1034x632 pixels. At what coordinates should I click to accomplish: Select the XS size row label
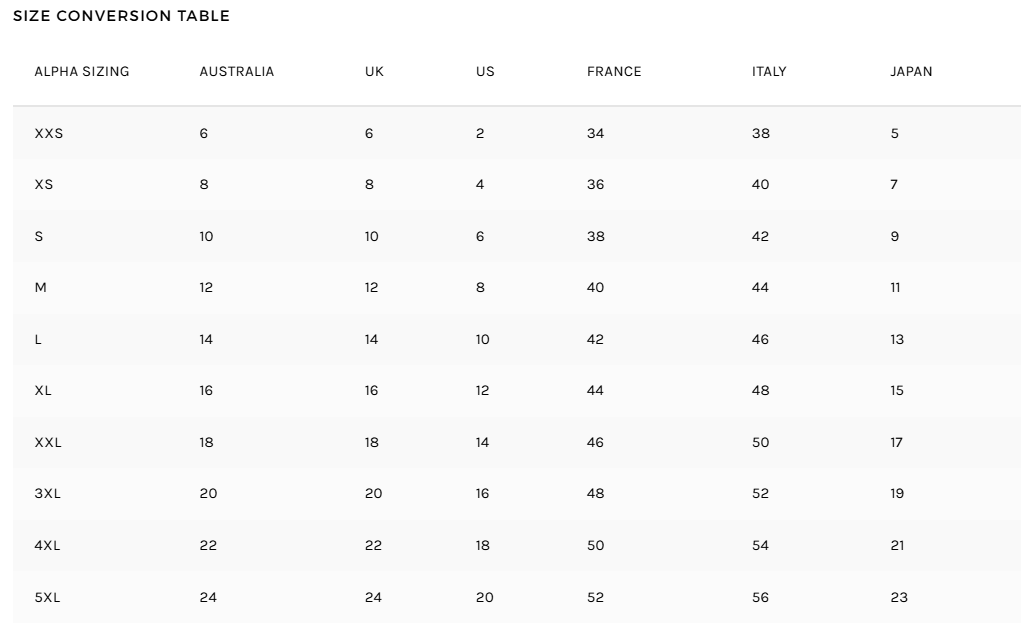[x=44, y=185]
